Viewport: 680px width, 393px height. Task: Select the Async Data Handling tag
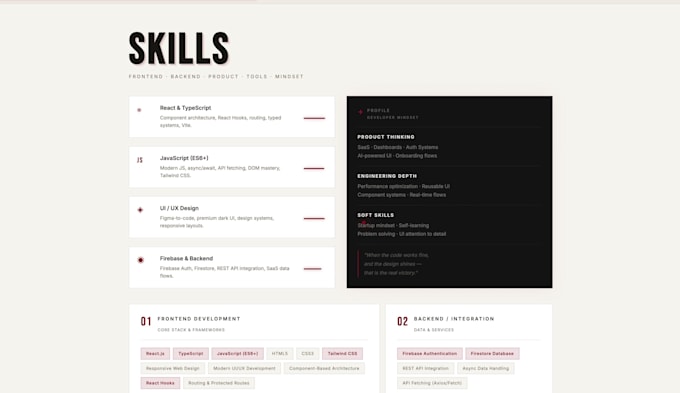(486, 368)
